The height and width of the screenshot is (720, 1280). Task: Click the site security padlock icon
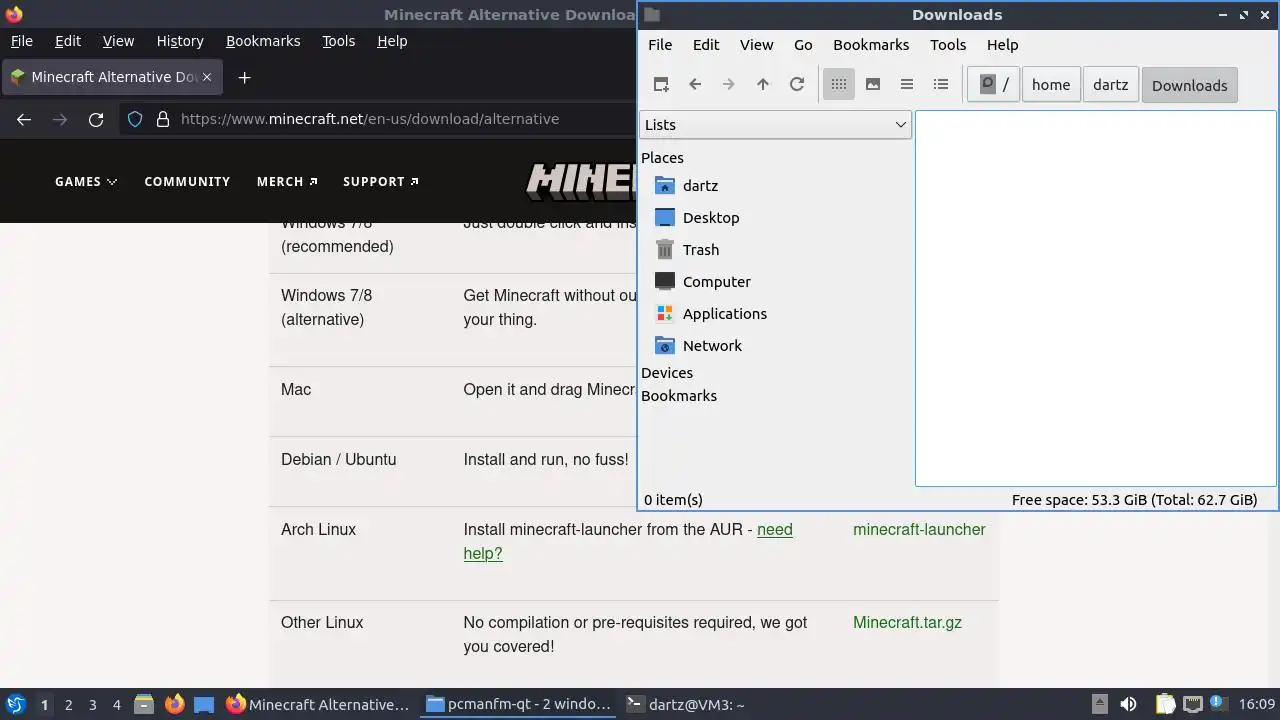(x=163, y=119)
